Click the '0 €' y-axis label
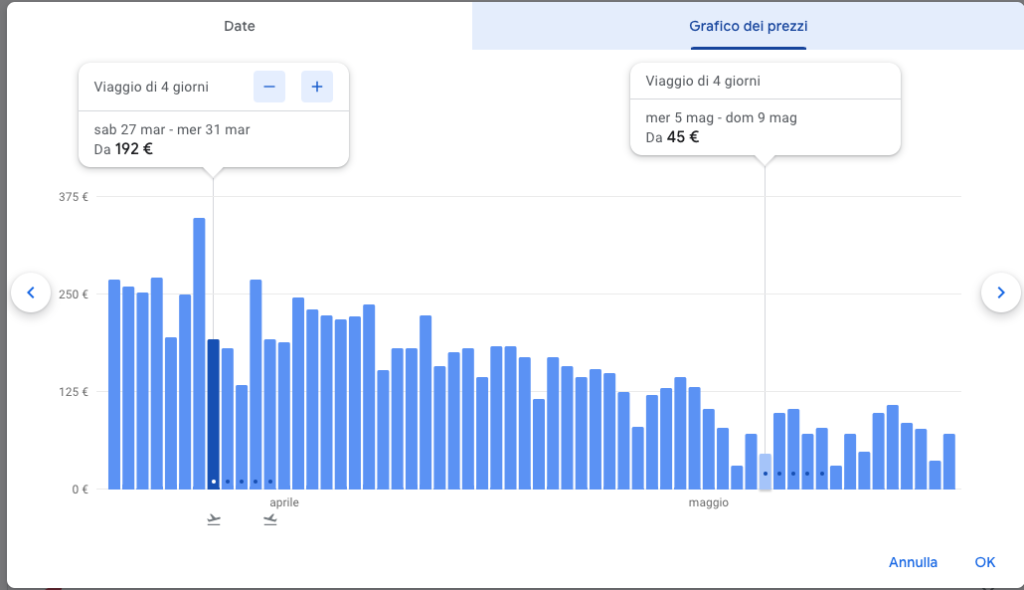This screenshot has width=1024, height=590. [x=80, y=489]
